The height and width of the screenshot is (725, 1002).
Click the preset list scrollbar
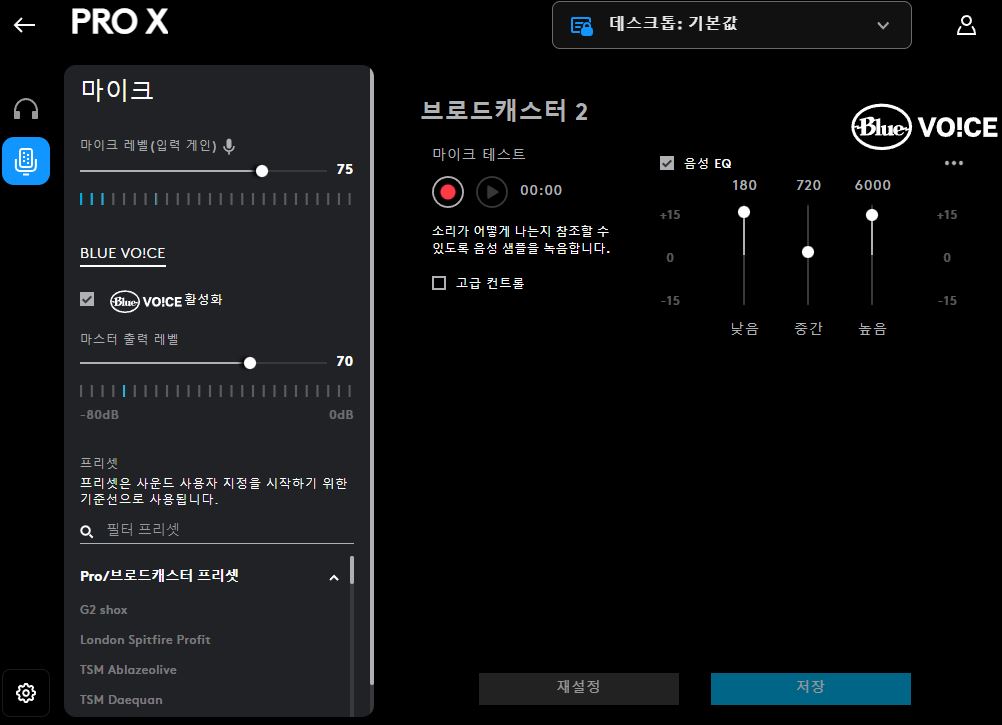click(351, 570)
